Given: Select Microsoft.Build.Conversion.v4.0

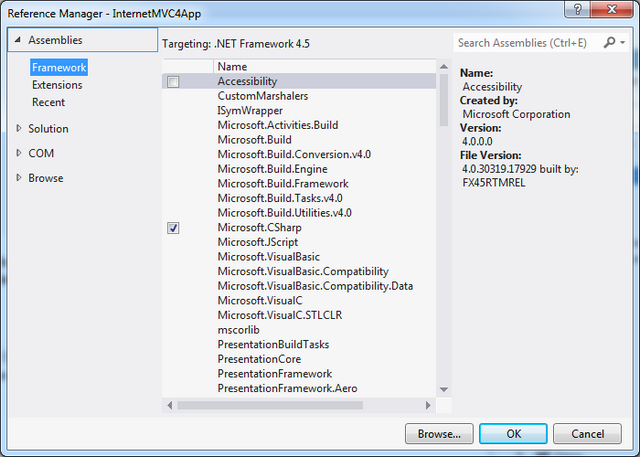Looking at the screenshot, I should coord(299,155).
